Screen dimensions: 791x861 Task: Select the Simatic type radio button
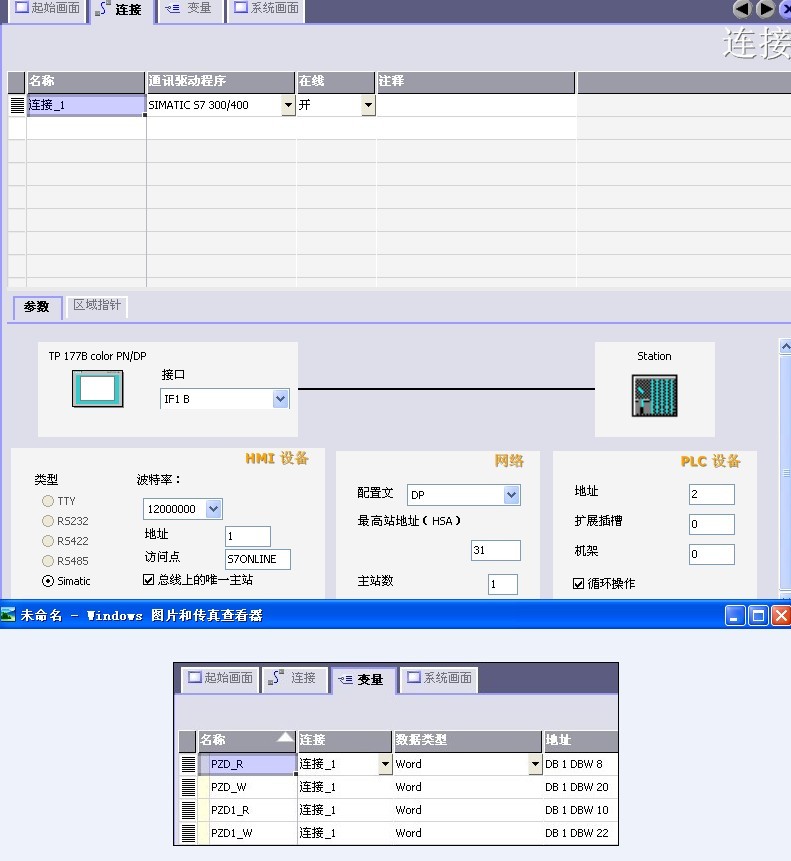coord(48,581)
